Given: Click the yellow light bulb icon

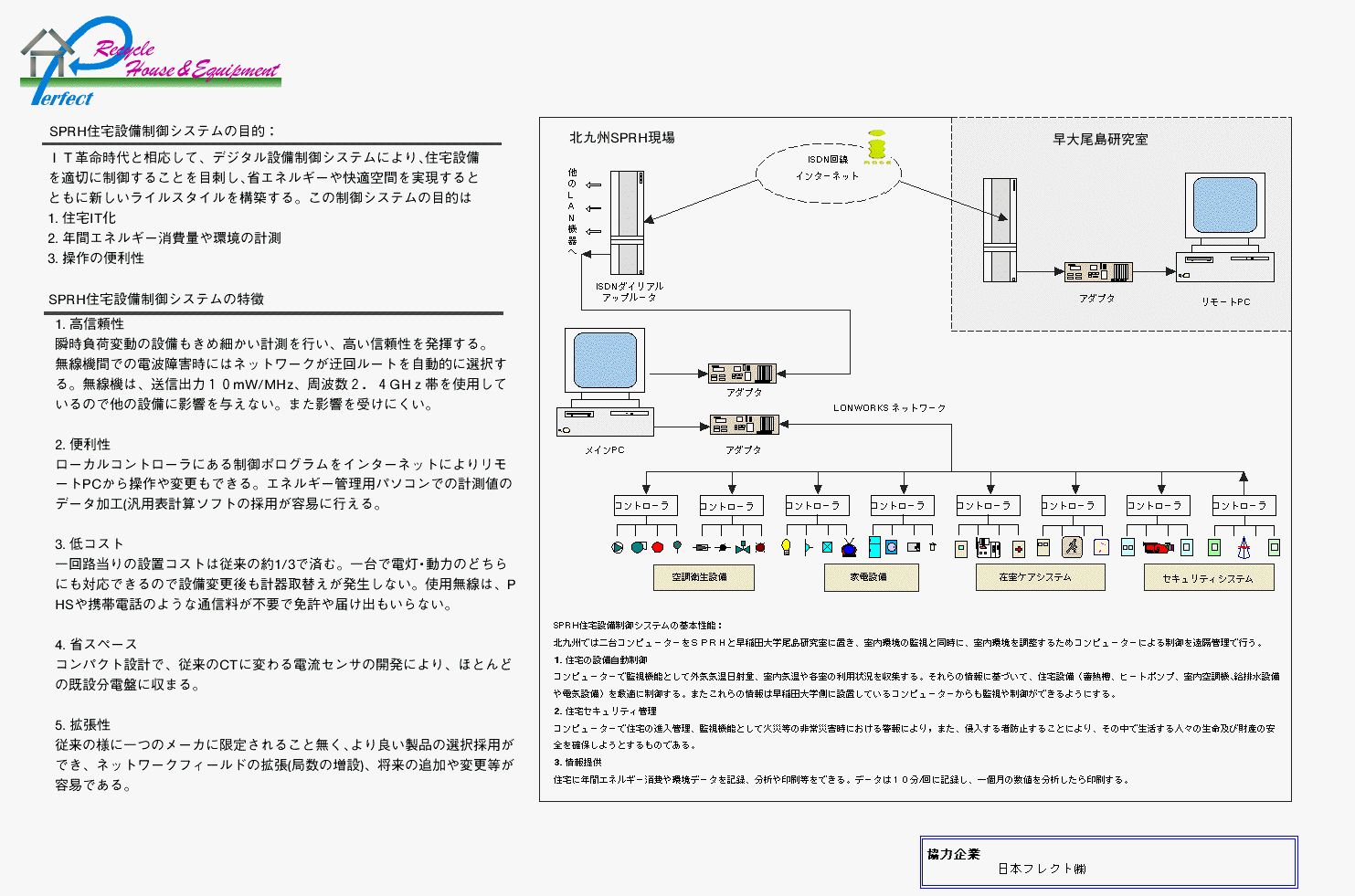Looking at the screenshot, I should point(786,547).
